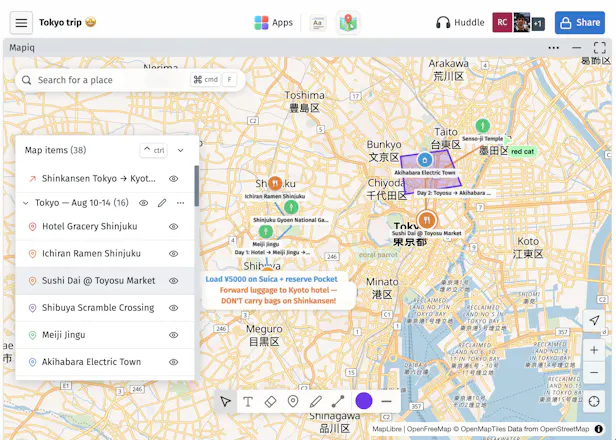Screen dimensions: 616x440
Task: Select the line connector route tool
Action: click(338, 402)
